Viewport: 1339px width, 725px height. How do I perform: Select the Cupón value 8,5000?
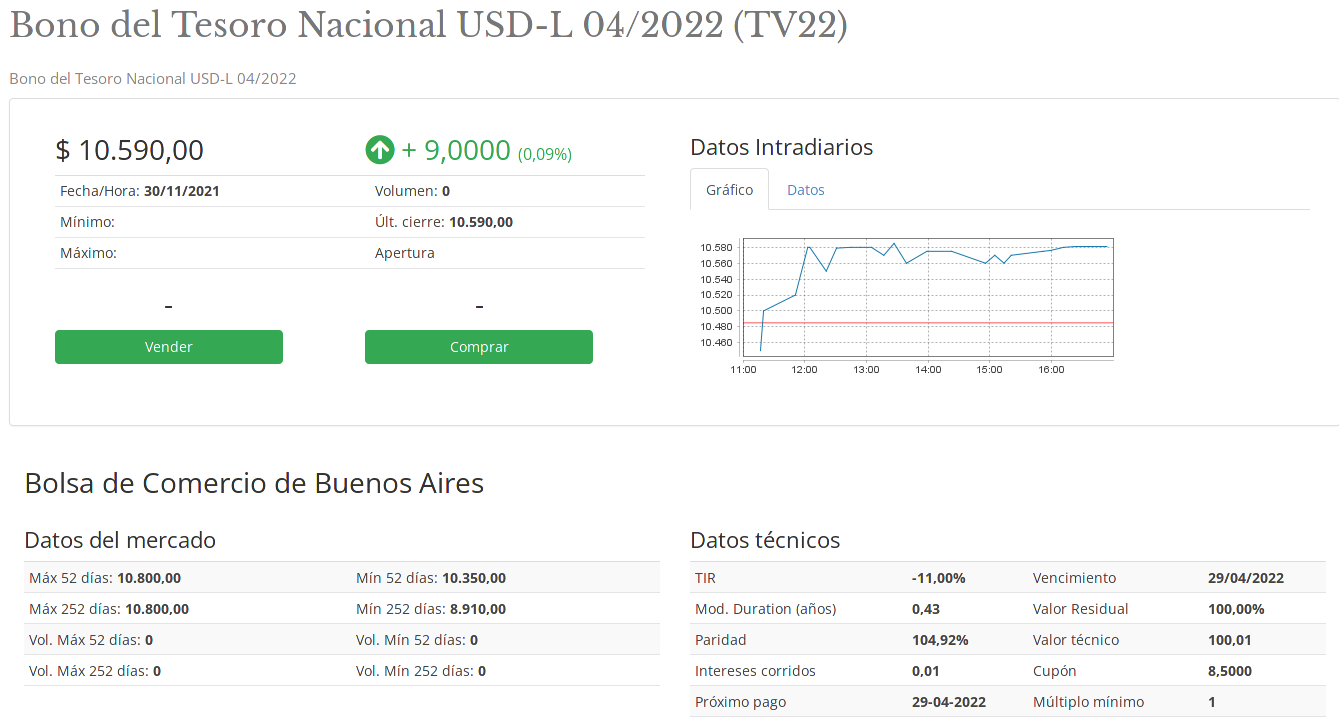click(x=1230, y=671)
